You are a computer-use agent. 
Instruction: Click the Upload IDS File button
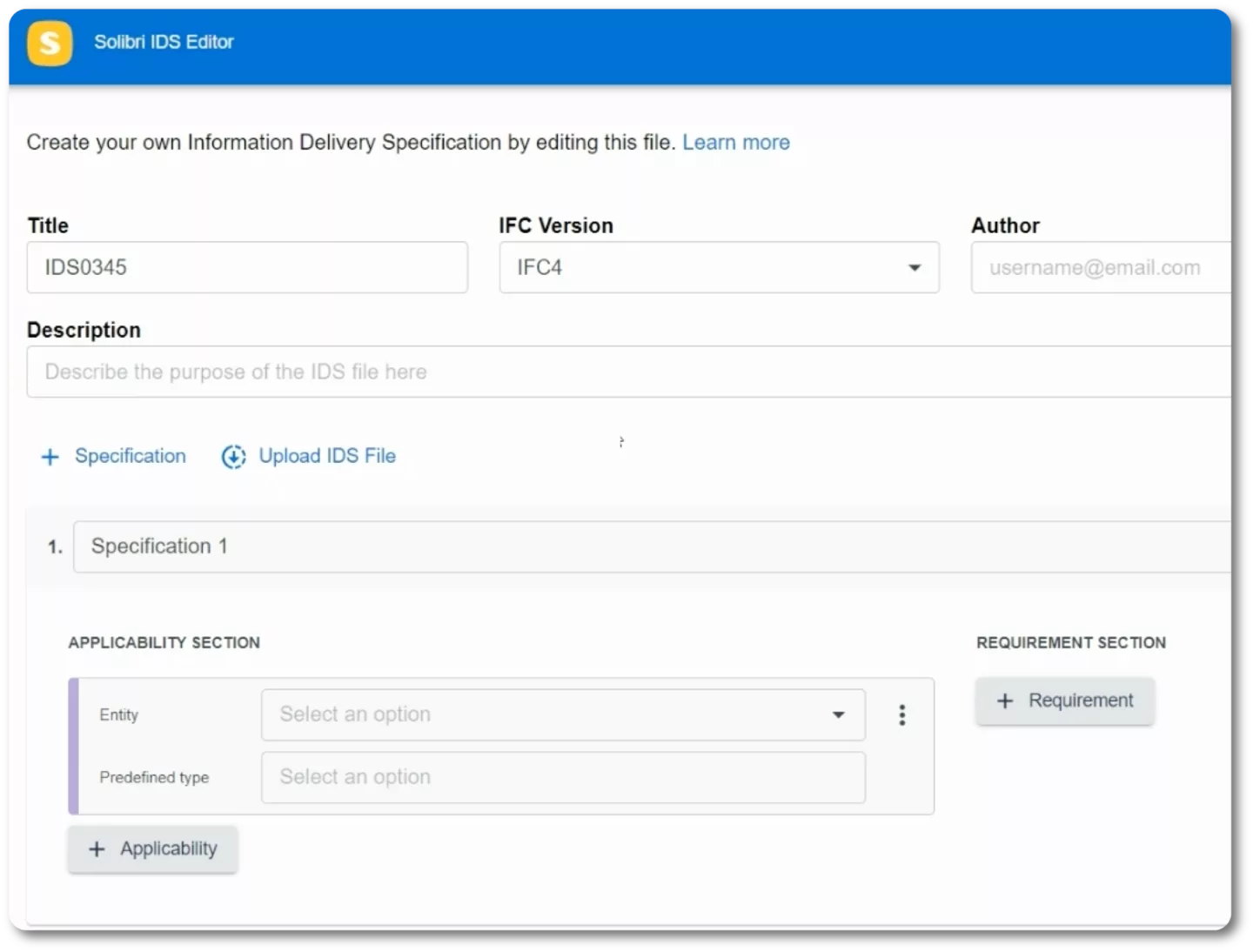tap(309, 456)
